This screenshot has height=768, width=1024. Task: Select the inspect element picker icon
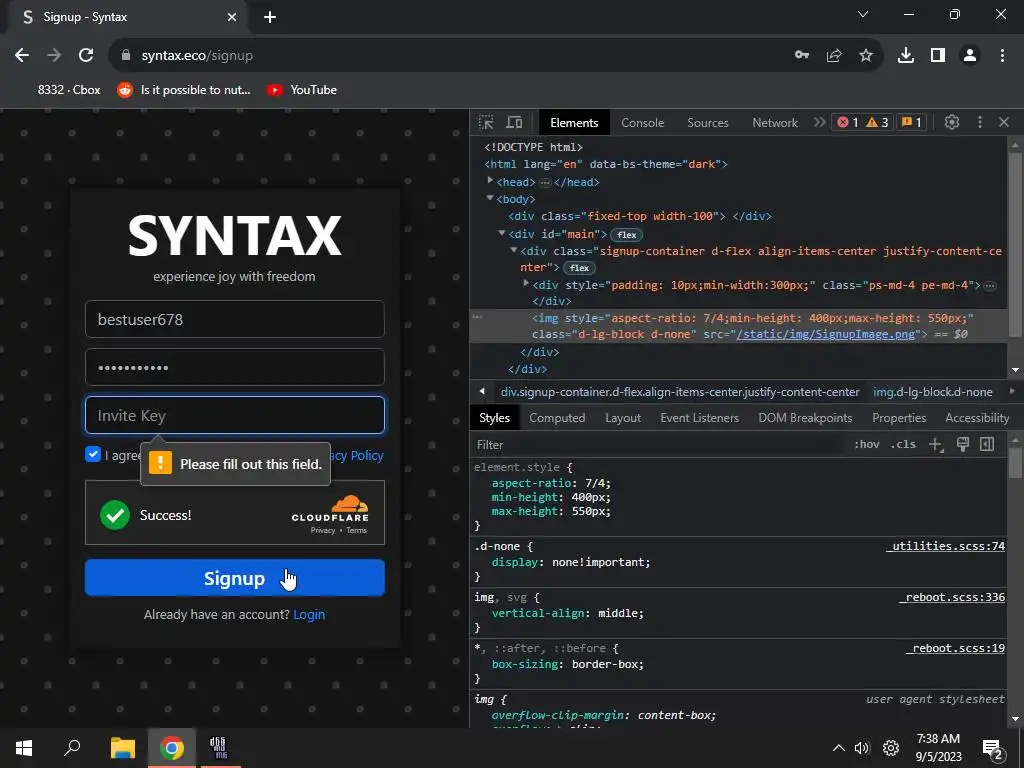pyautogui.click(x=486, y=122)
